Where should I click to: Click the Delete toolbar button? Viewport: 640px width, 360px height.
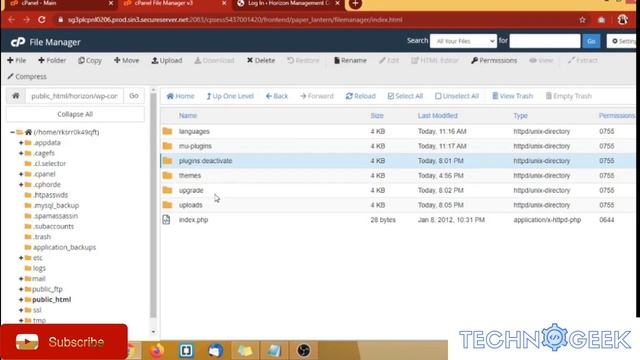[x=261, y=60]
